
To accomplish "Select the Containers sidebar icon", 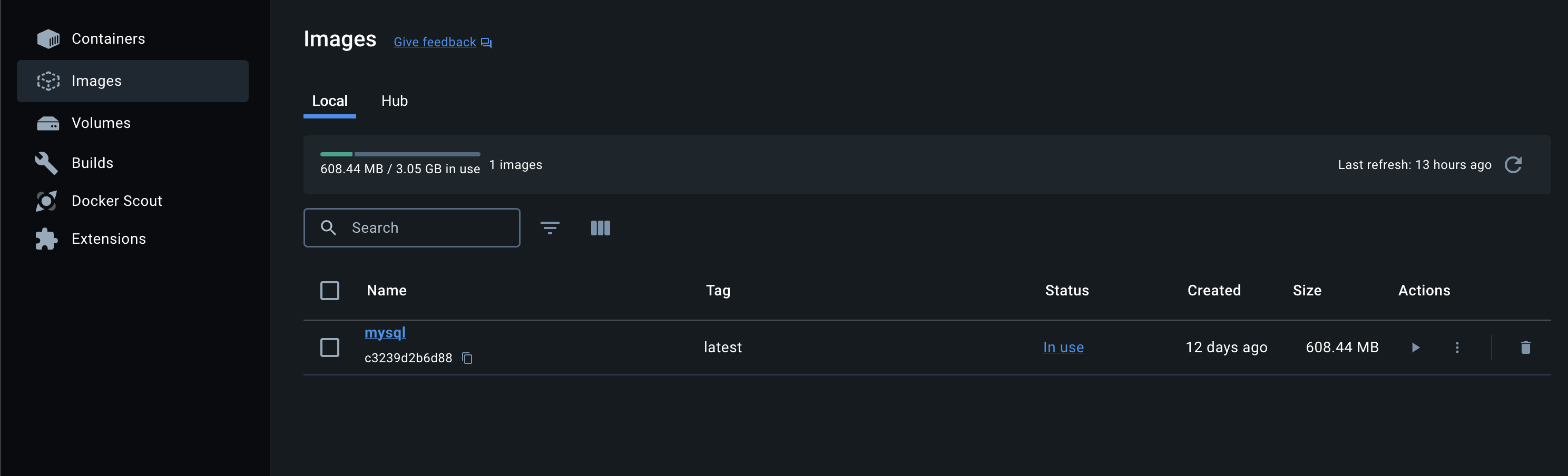I will (x=48, y=38).
